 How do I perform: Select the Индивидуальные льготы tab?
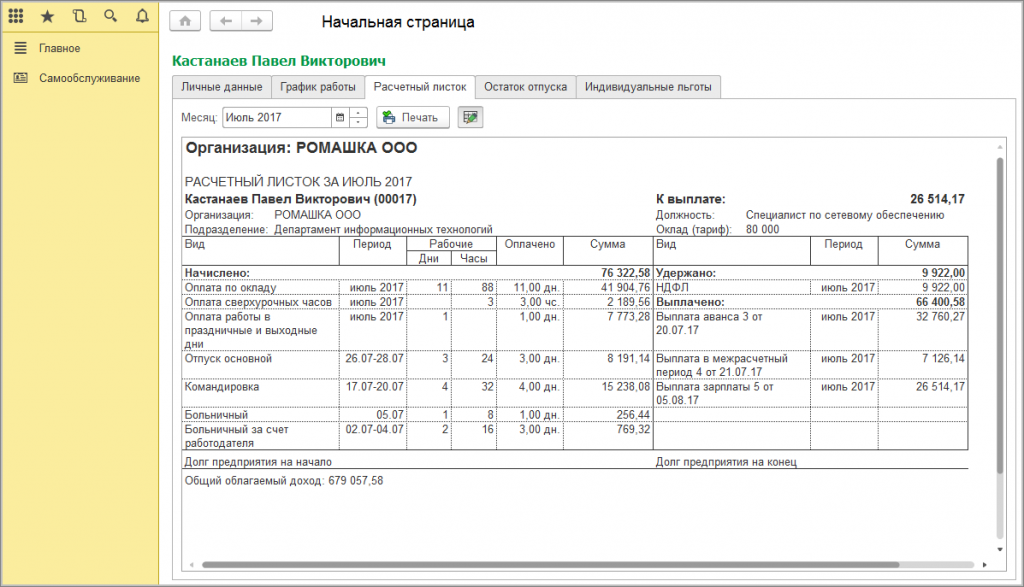pos(648,87)
